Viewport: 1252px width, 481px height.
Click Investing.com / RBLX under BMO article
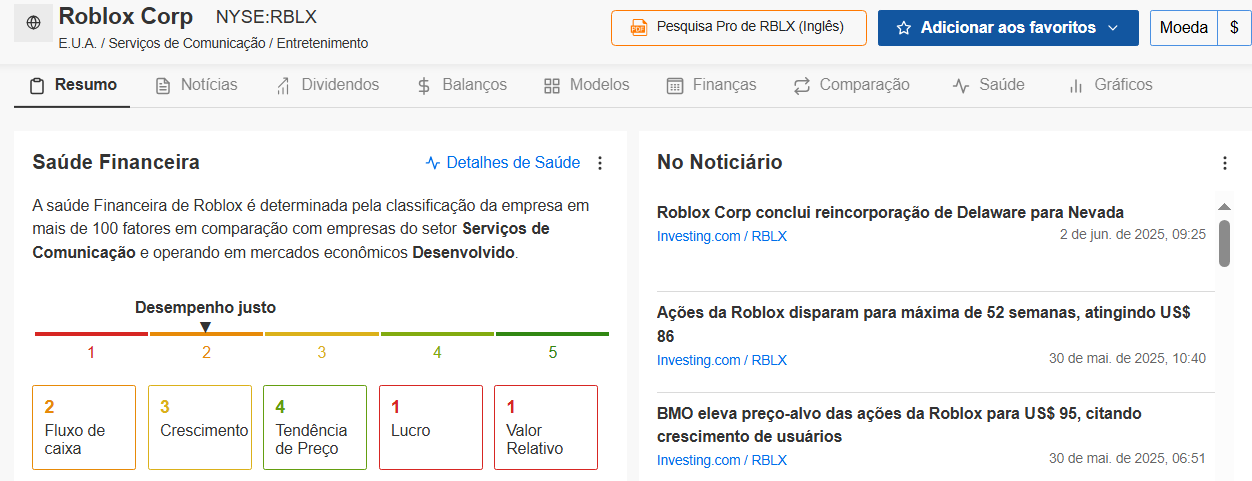click(722, 460)
